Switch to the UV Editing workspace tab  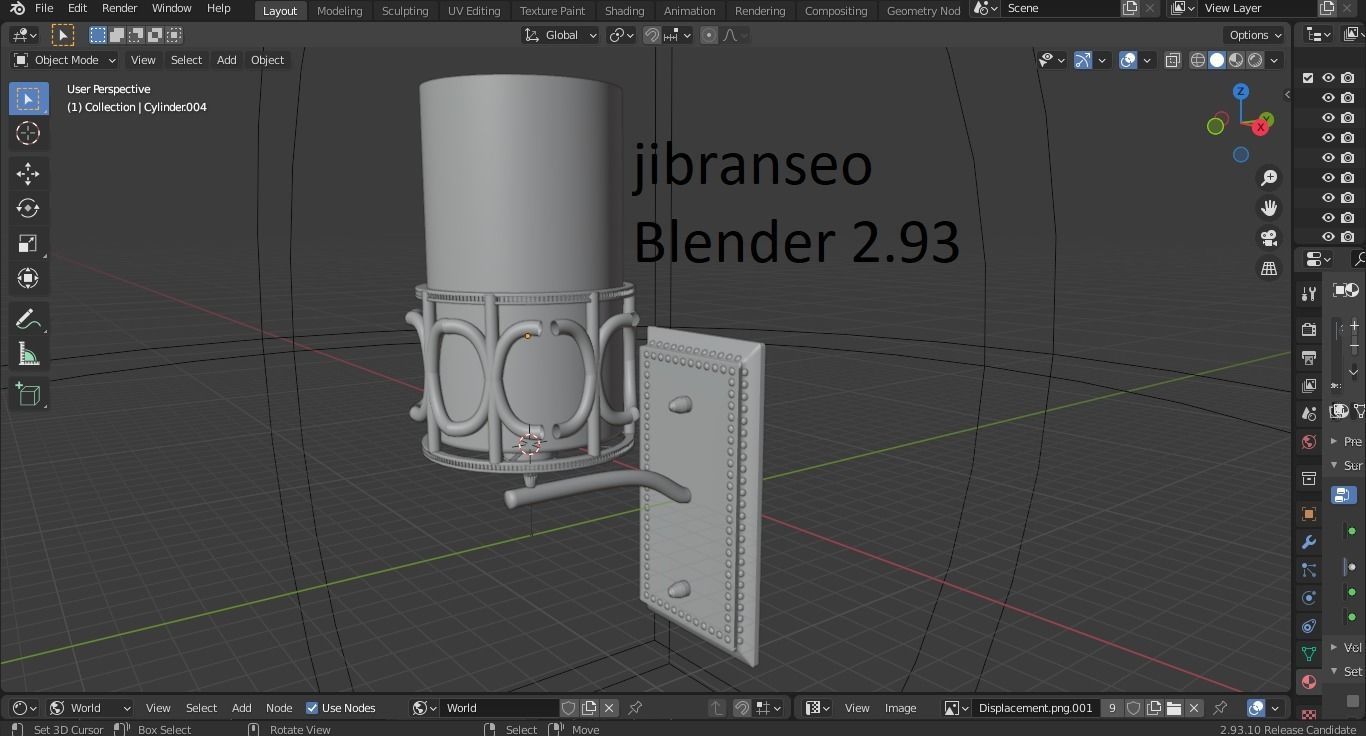(474, 10)
